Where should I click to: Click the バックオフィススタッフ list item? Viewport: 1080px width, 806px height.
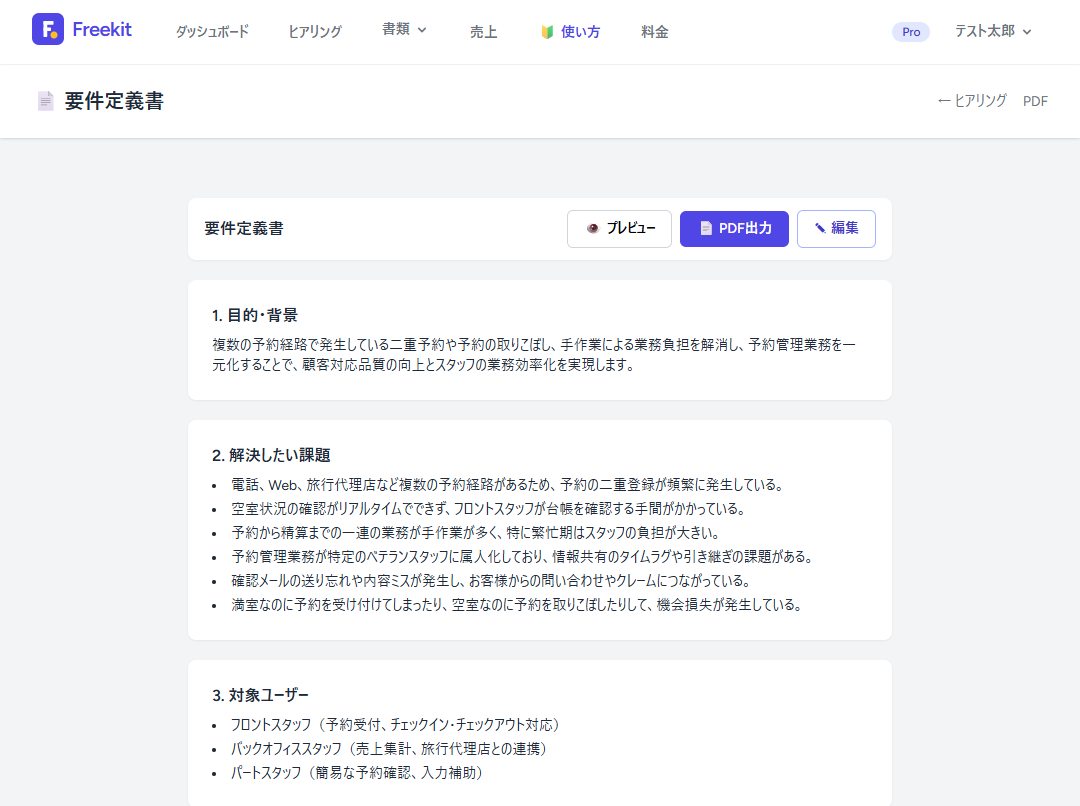[388, 749]
